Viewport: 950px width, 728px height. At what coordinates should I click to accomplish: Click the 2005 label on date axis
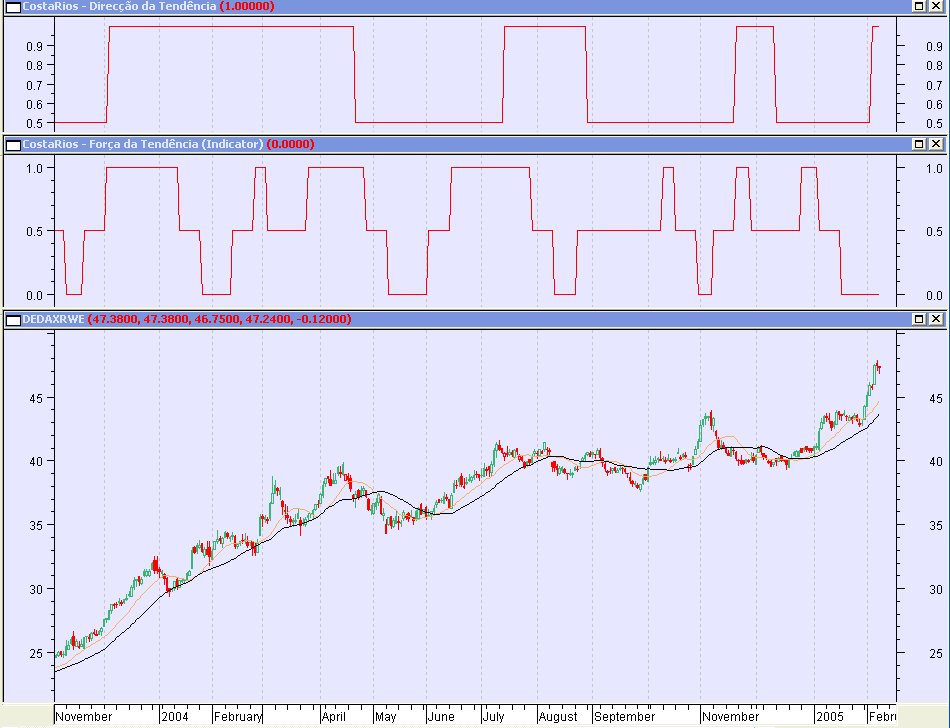coord(829,717)
